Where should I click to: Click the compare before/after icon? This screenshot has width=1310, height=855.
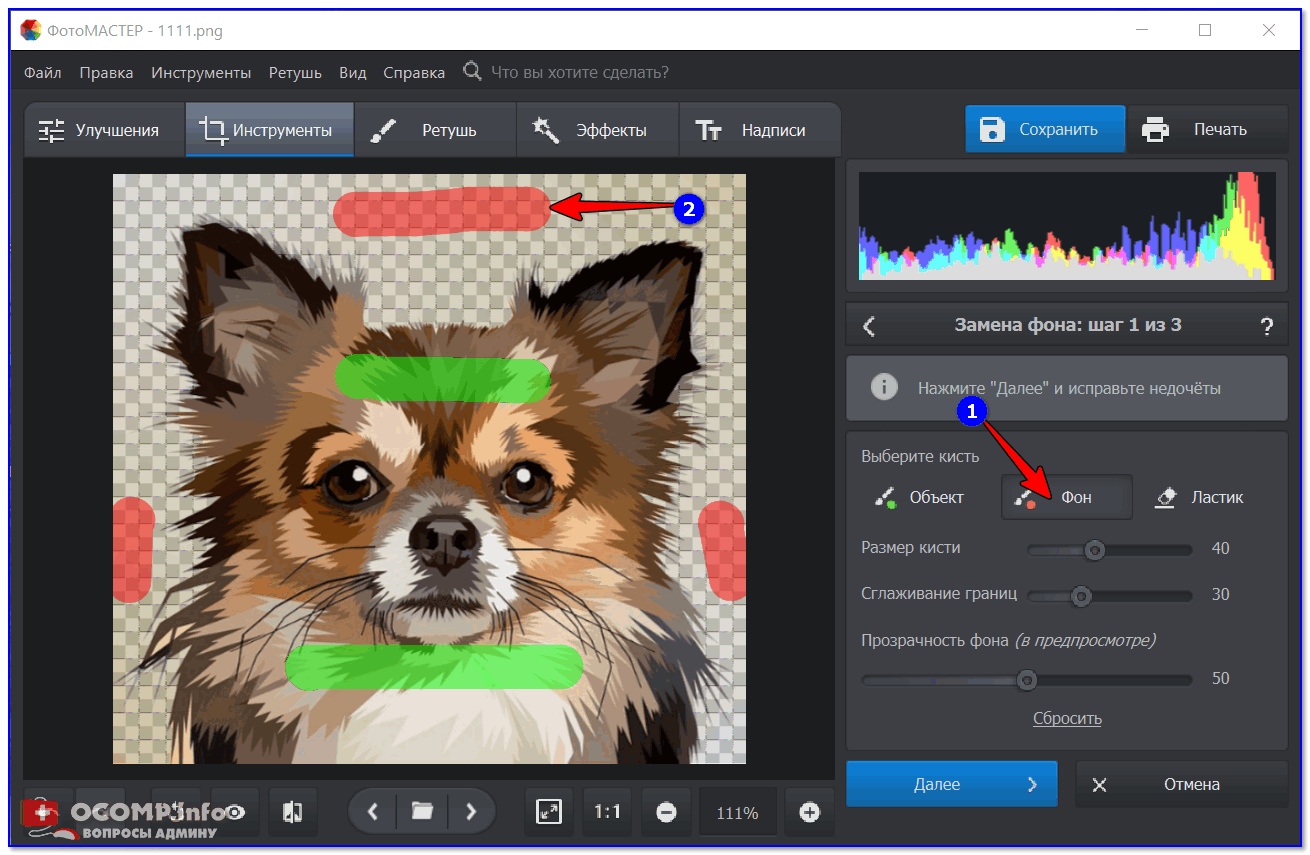tap(292, 812)
